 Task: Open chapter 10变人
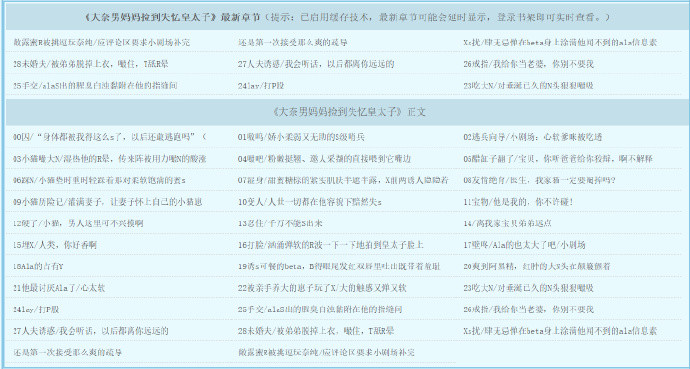(x=310, y=202)
